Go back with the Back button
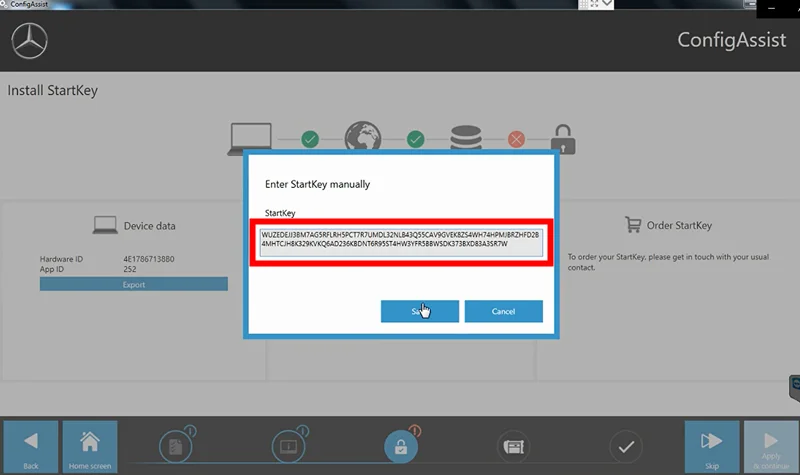 [x=31, y=446]
